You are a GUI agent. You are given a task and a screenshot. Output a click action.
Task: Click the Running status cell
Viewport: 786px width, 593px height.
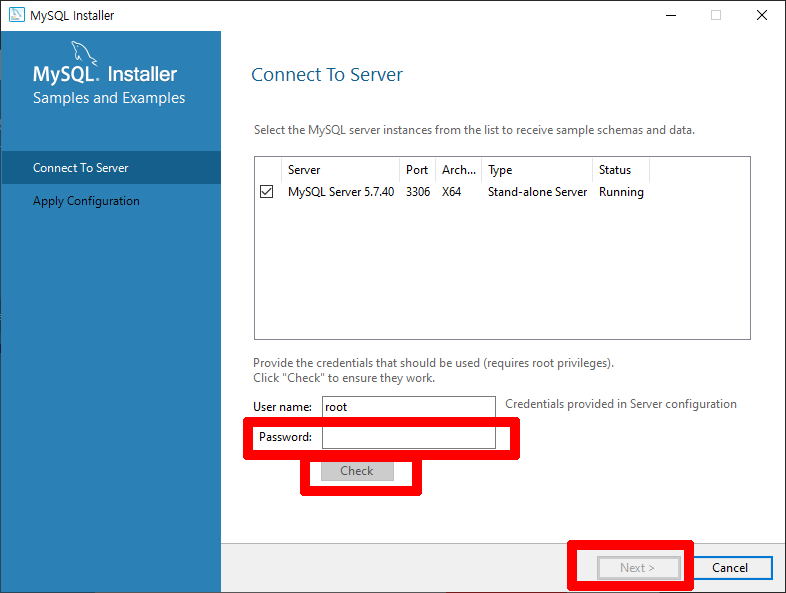click(x=621, y=192)
